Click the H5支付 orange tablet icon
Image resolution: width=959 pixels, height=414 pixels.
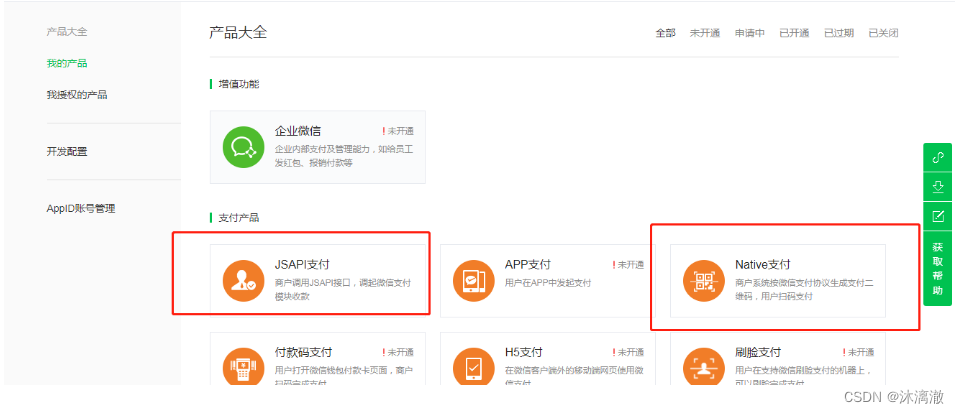[473, 366]
